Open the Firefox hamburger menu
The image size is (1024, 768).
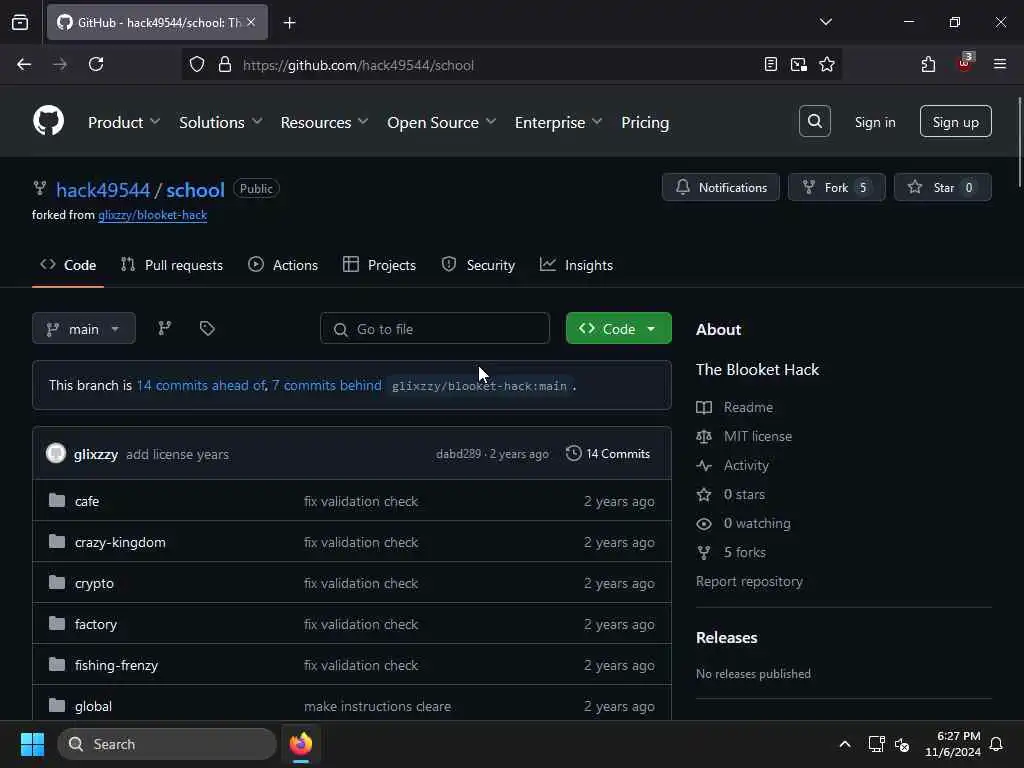(x=1000, y=64)
